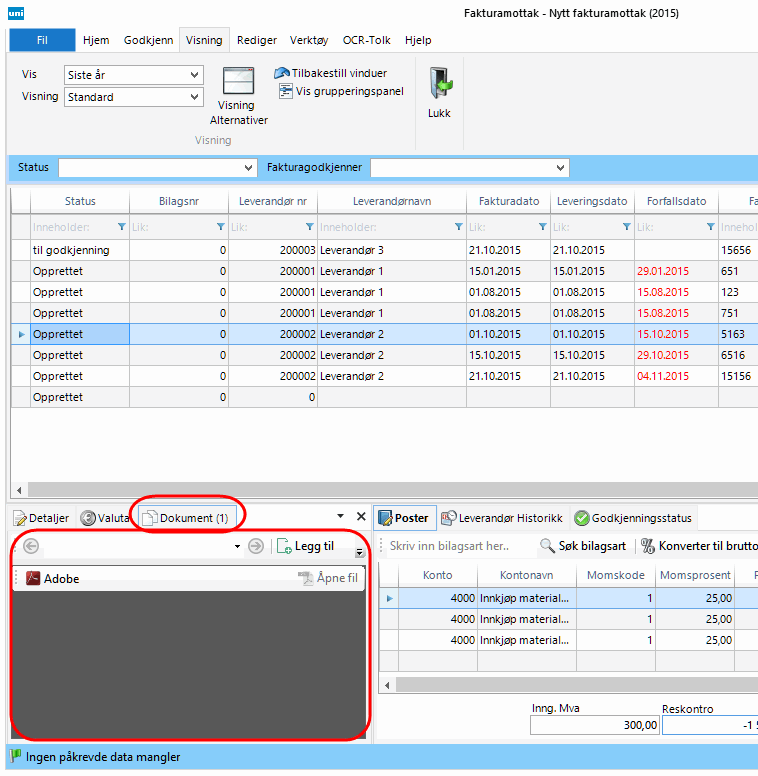Open the Fil menu
The width and height of the screenshot is (758, 776).
click(x=42, y=40)
